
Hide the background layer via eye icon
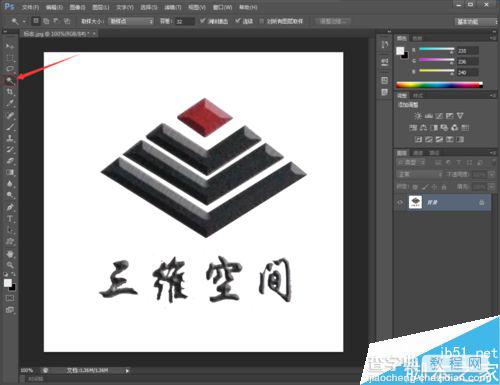coord(400,202)
